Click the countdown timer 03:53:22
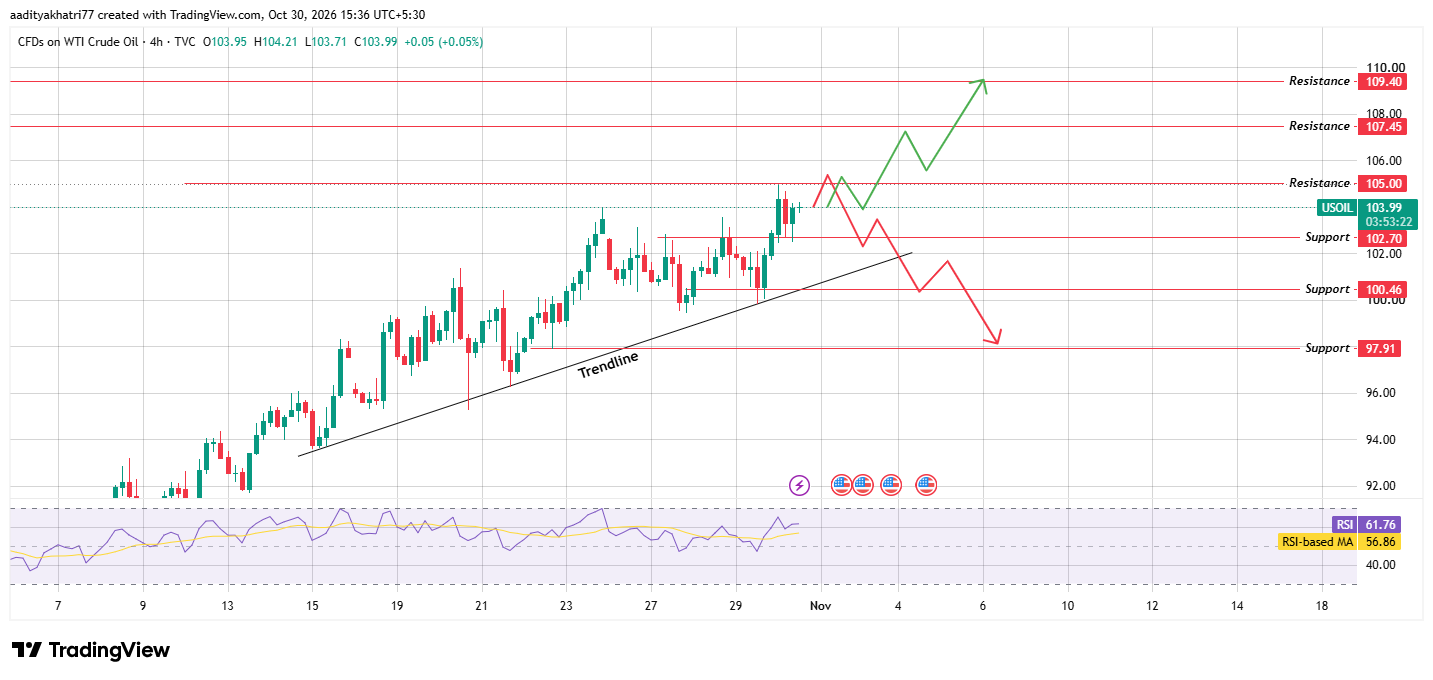 point(1388,221)
